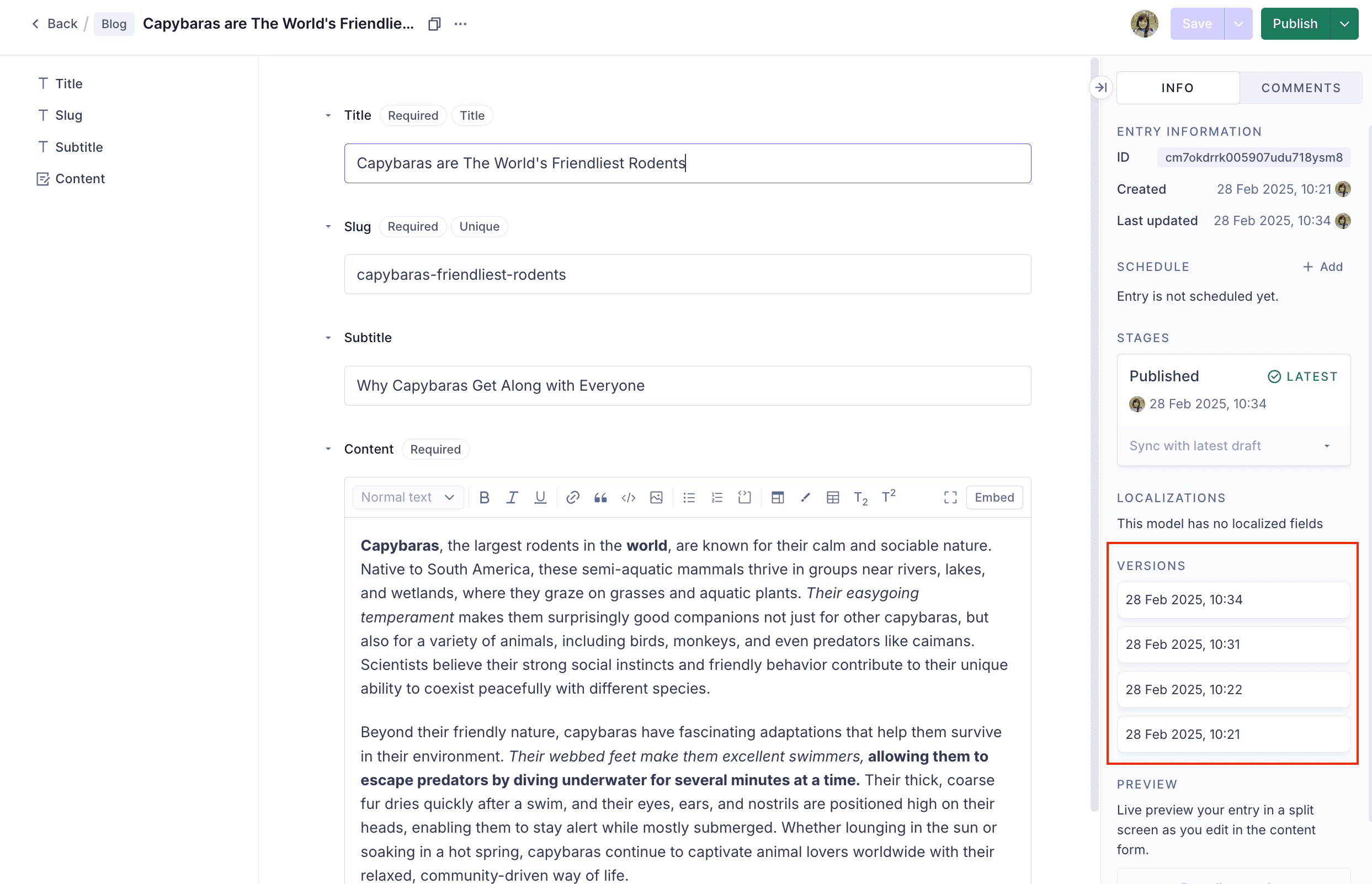1372x884 pixels.
Task: Jump to Subtitle in field outline
Action: (x=79, y=147)
